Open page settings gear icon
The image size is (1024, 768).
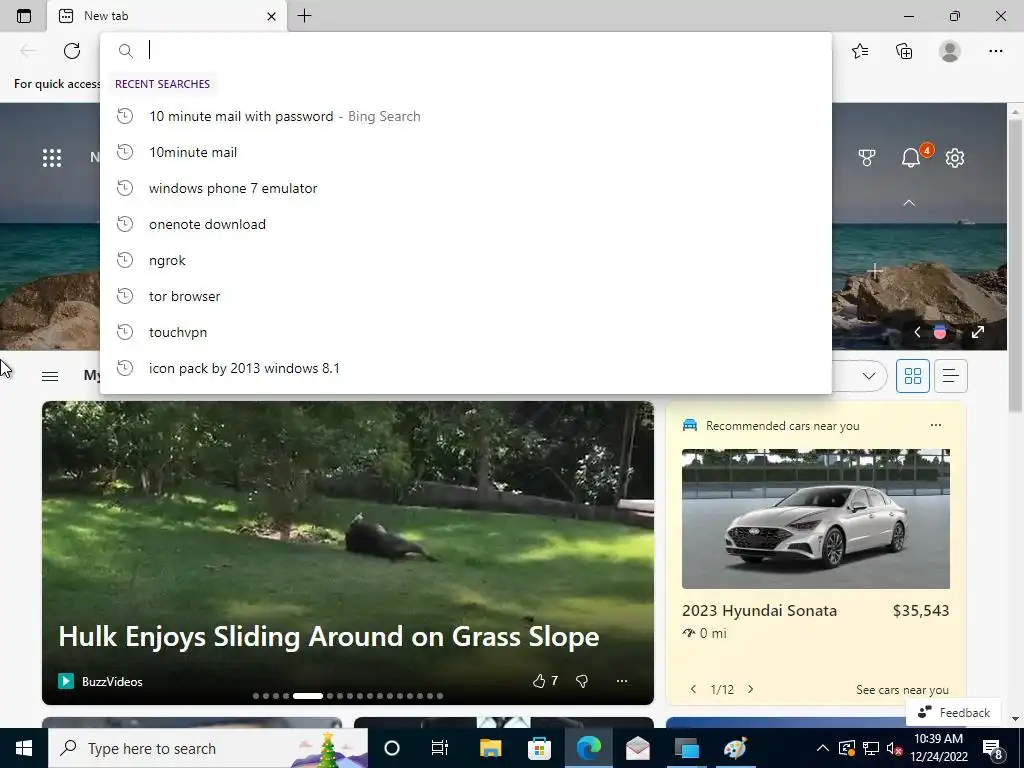[x=955, y=157]
